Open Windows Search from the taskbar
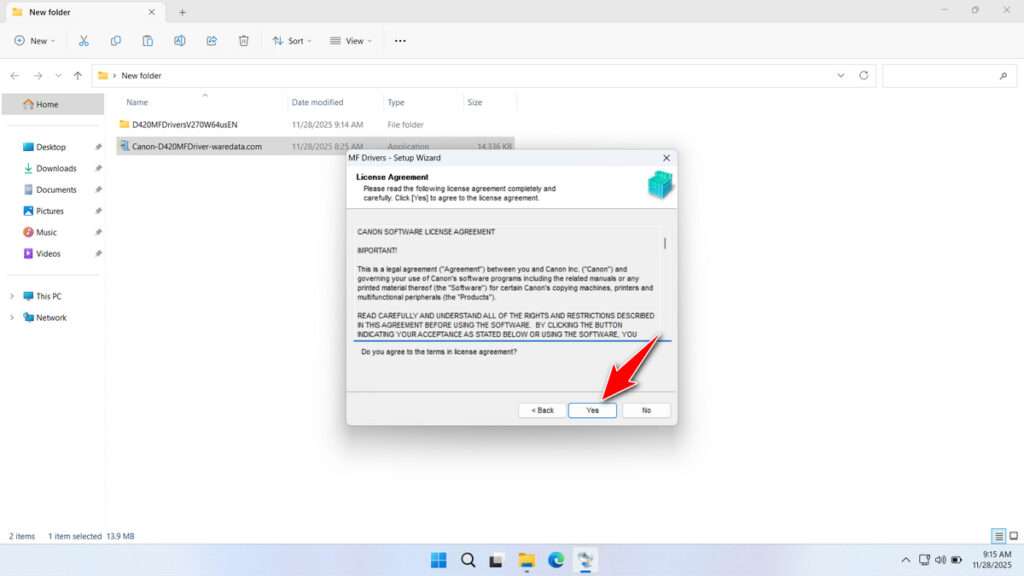Screen dimensions: 1024x576 tap(468, 560)
